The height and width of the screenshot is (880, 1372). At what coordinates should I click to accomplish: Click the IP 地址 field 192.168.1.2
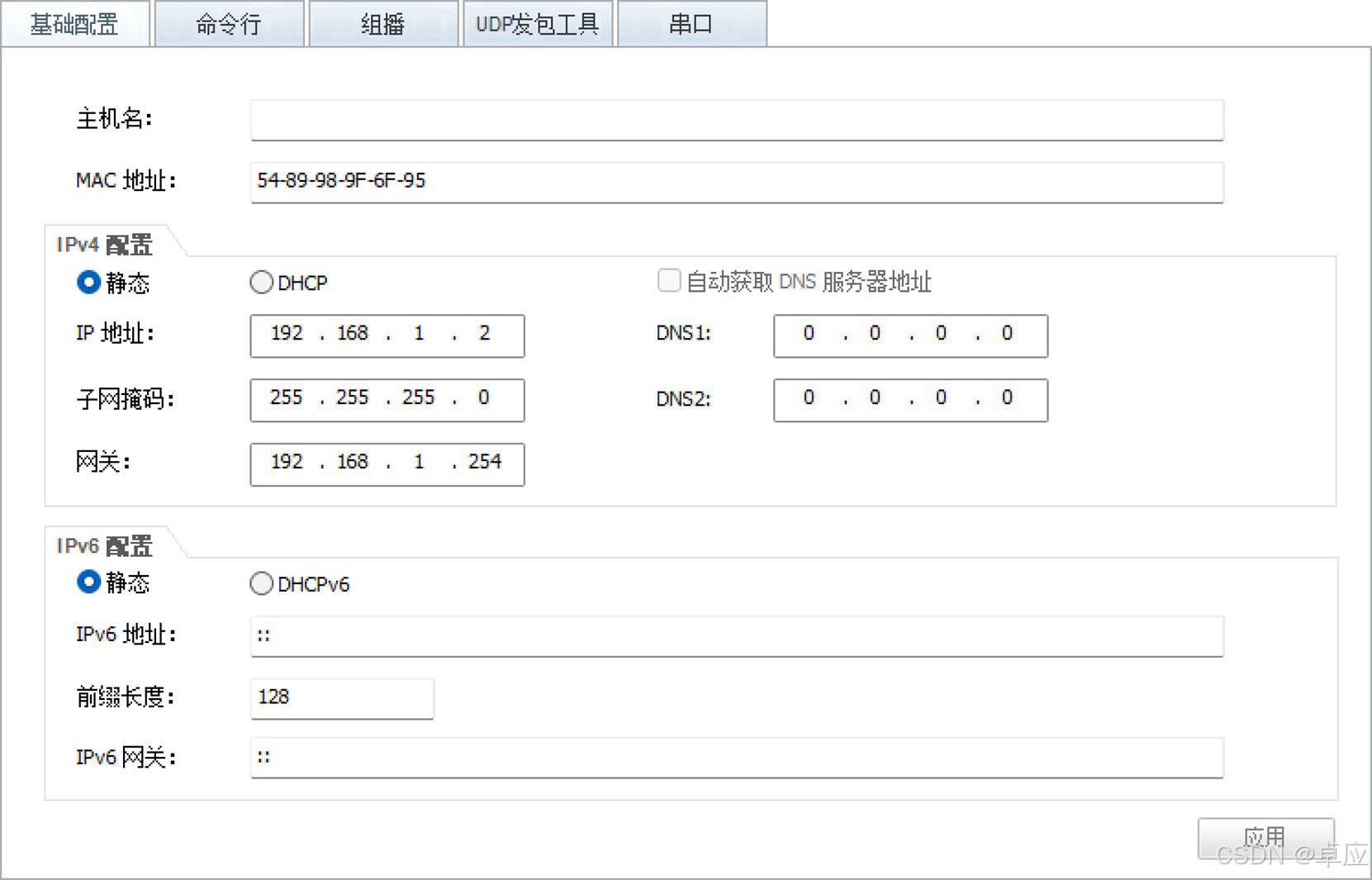coord(387,335)
